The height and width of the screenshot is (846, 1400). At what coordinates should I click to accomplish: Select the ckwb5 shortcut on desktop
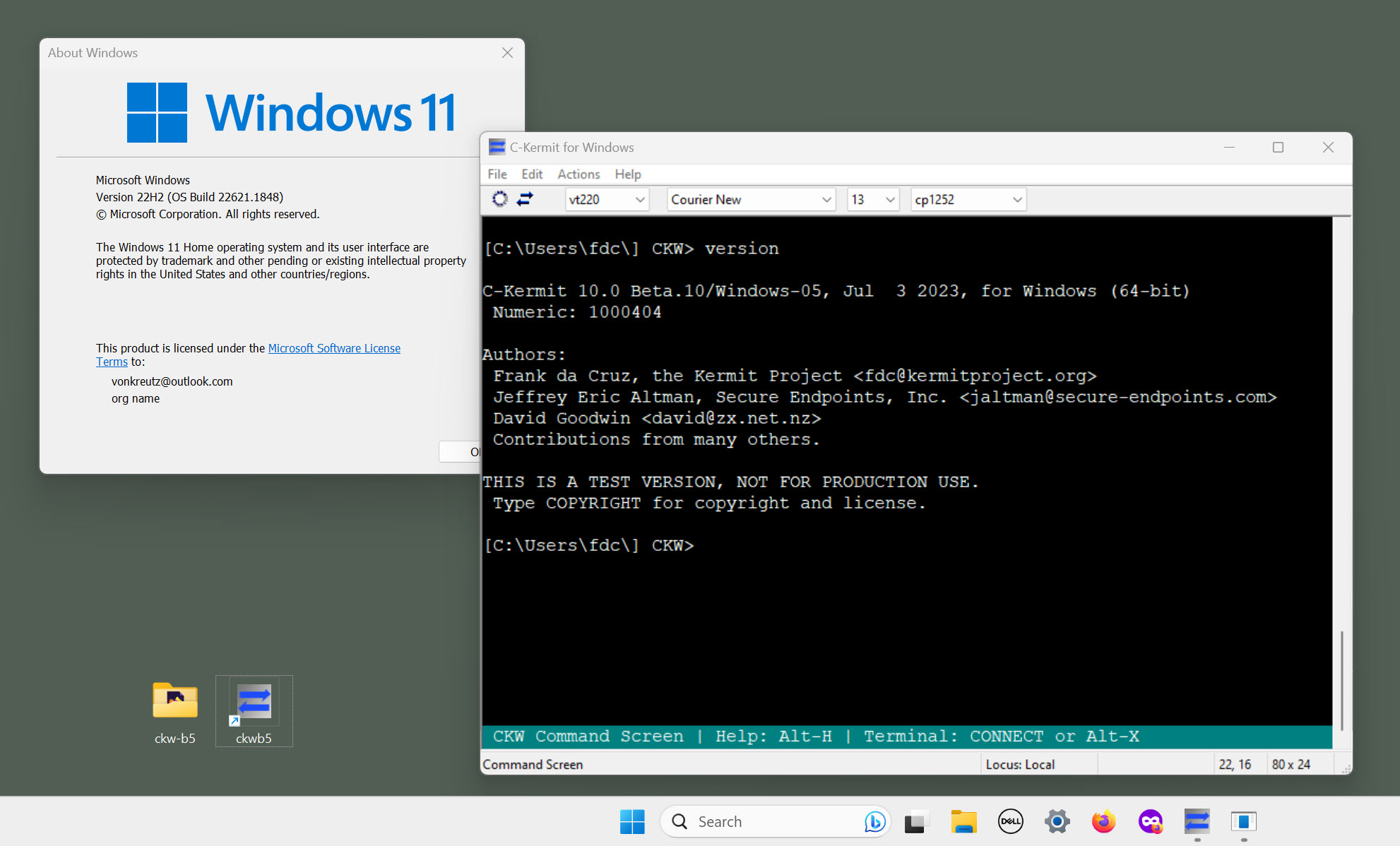click(254, 712)
